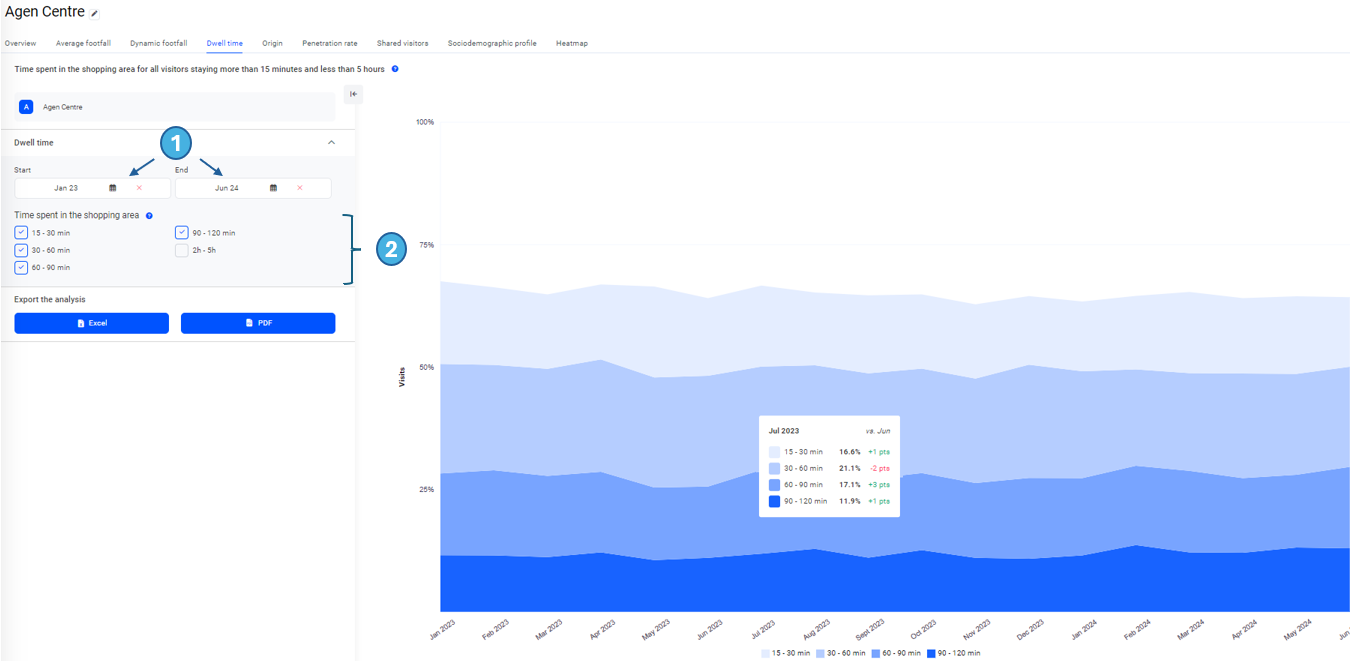Toggle the 30 - 60 min legend swatch

[x=820, y=653]
